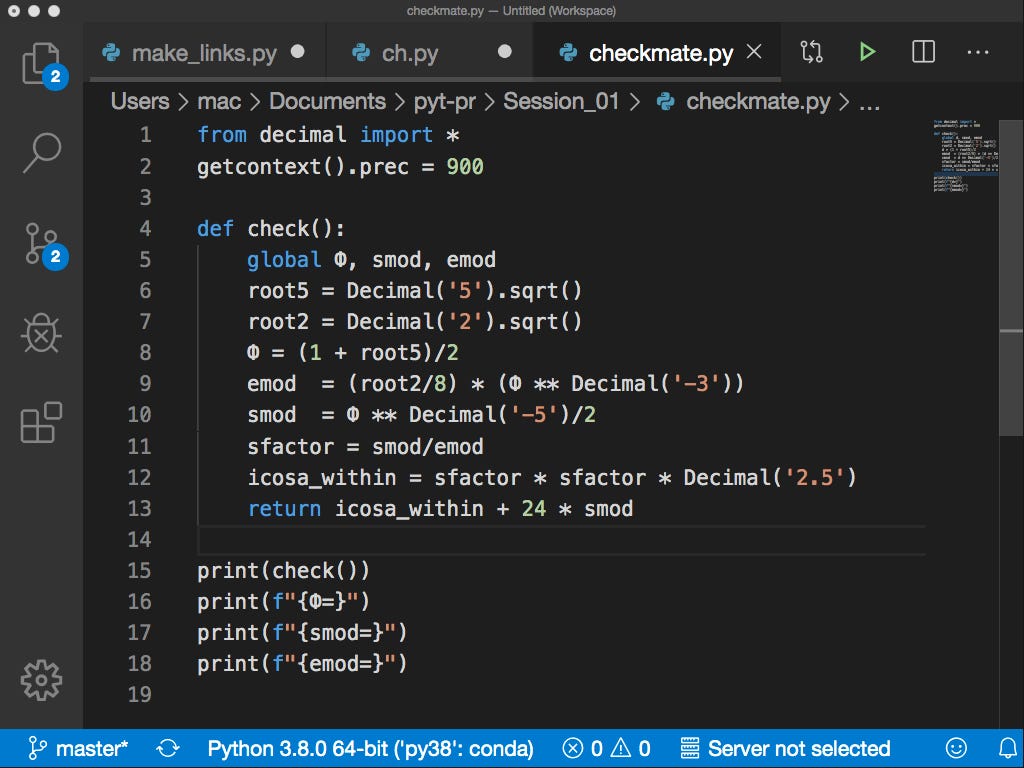
Task: Click Documents in the breadcrumb path
Action: tap(327, 101)
